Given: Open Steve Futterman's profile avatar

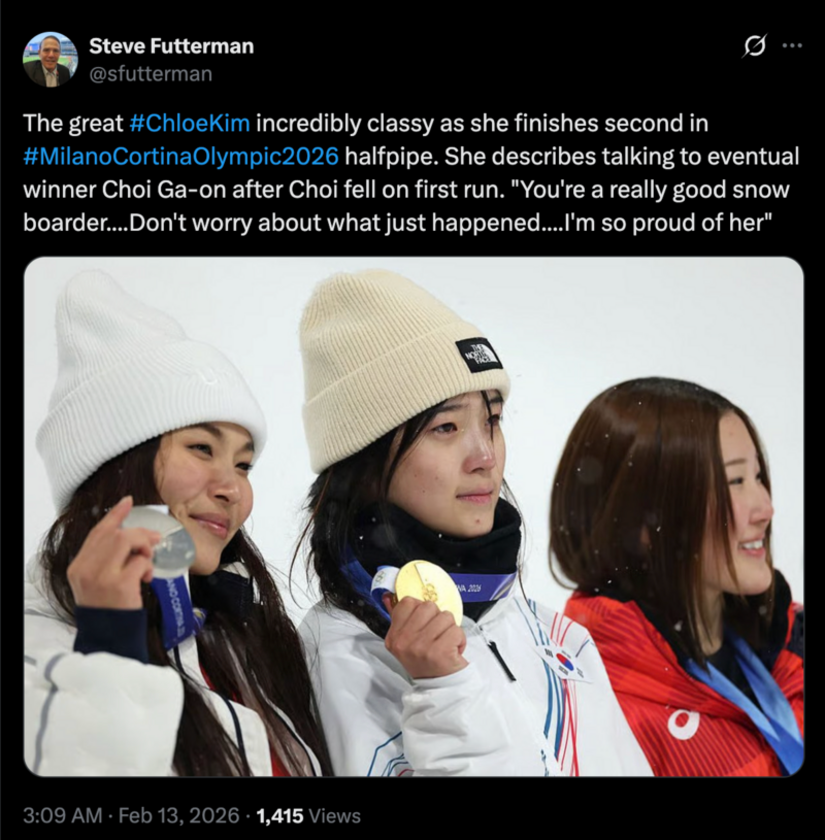Looking at the screenshot, I should pos(50,59).
